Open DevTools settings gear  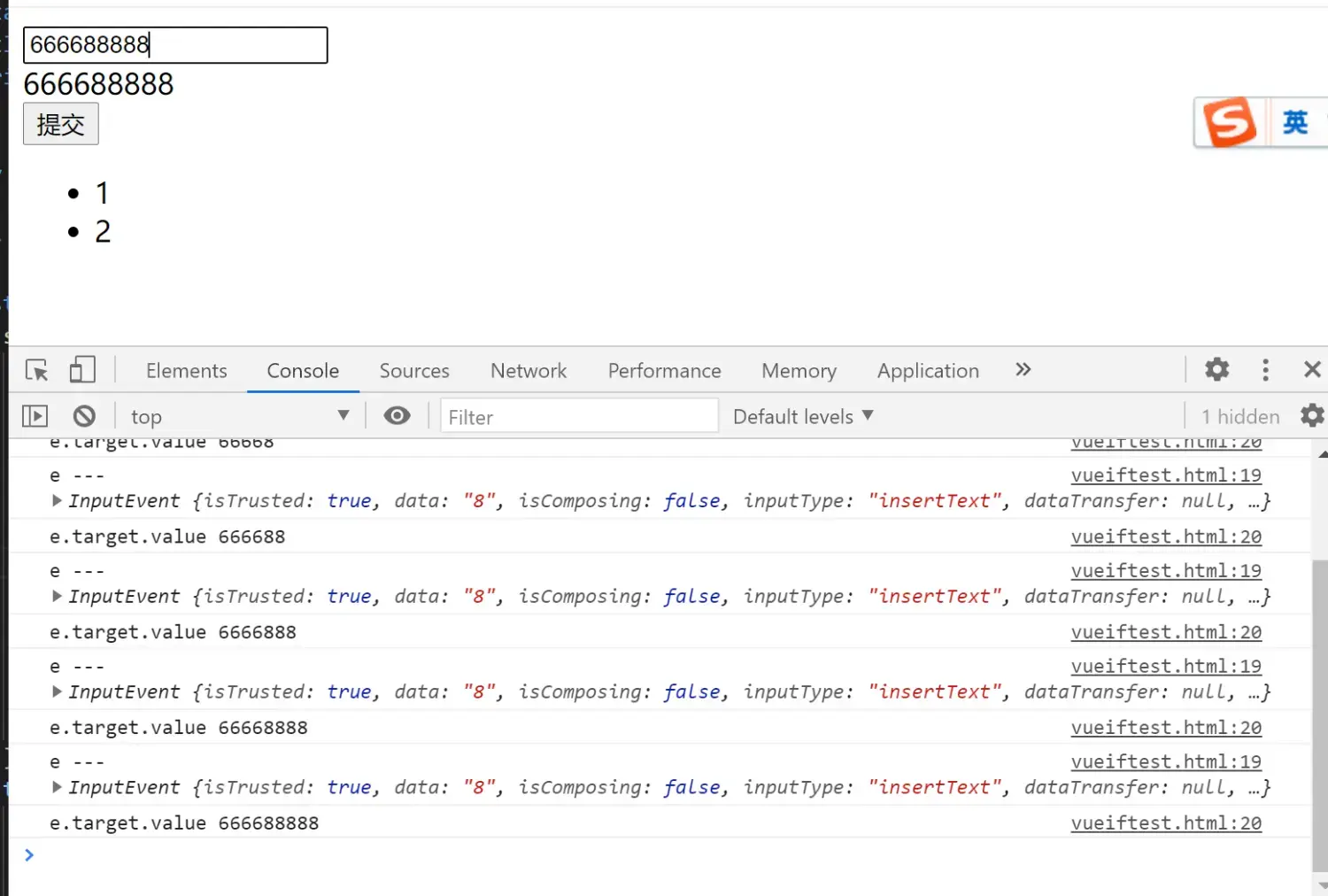1217,369
